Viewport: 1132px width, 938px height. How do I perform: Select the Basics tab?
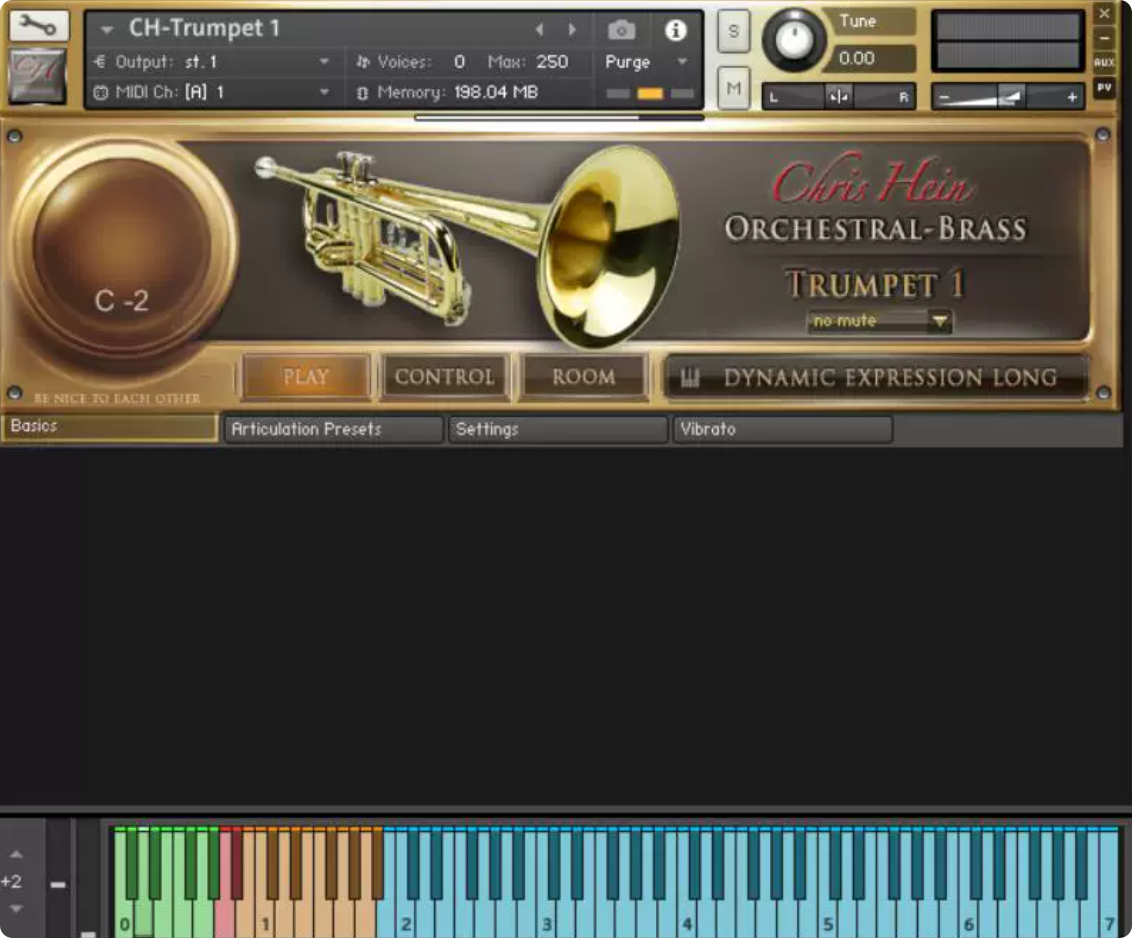pos(109,426)
